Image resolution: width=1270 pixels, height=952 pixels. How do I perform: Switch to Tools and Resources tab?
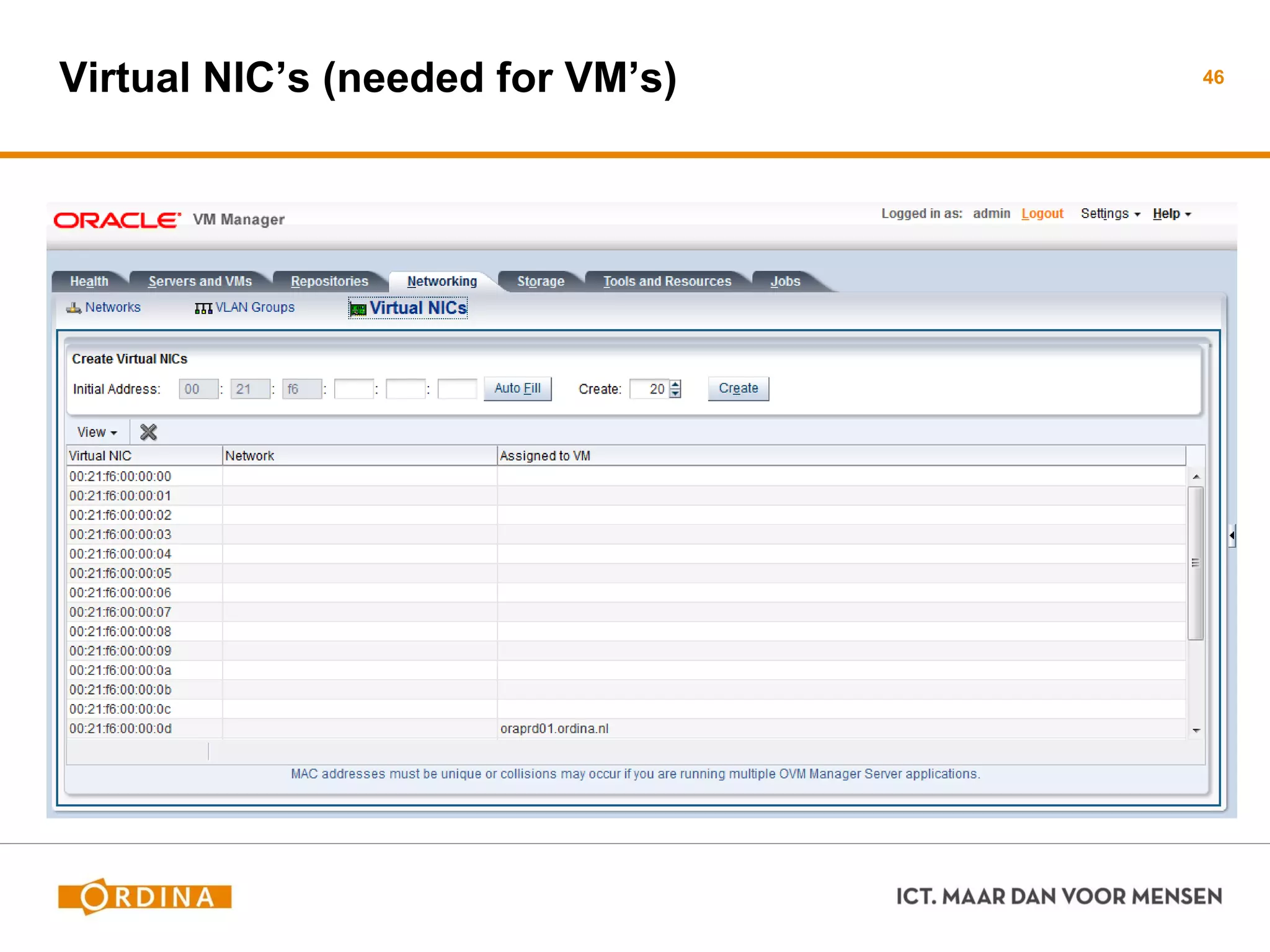pos(667,281)
